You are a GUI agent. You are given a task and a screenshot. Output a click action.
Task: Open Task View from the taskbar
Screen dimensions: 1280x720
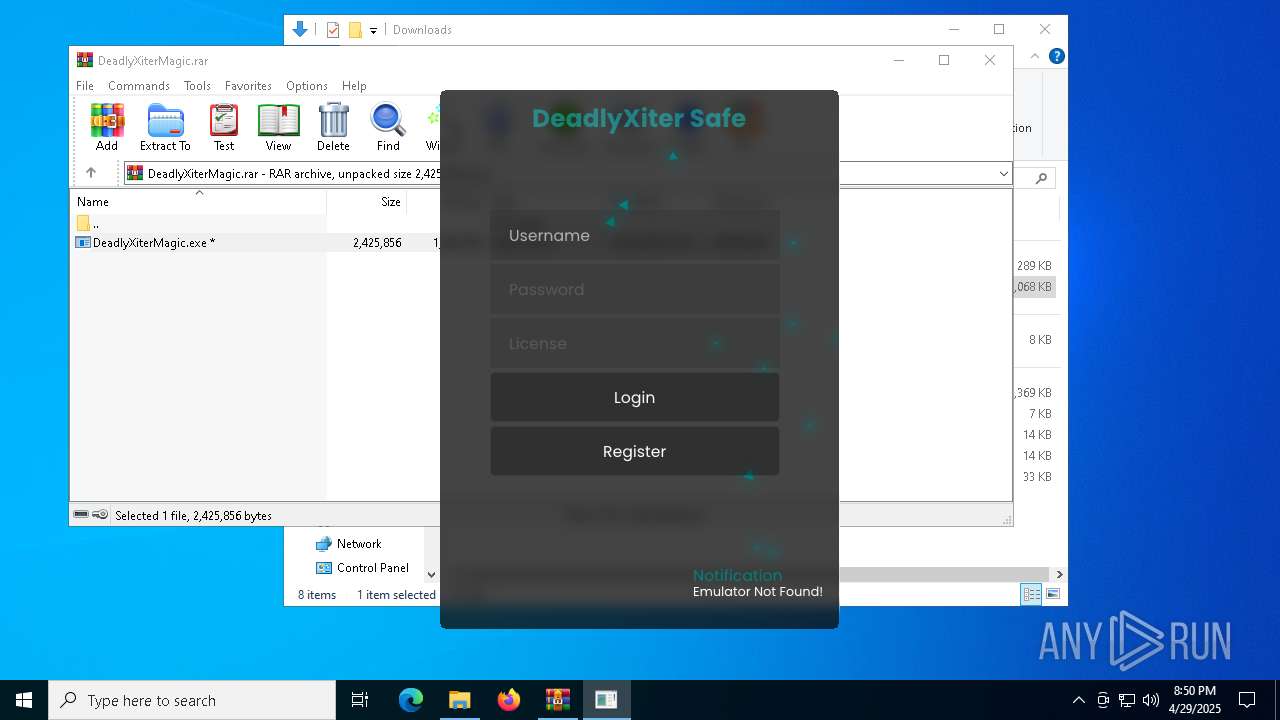(x=360, y=700)
